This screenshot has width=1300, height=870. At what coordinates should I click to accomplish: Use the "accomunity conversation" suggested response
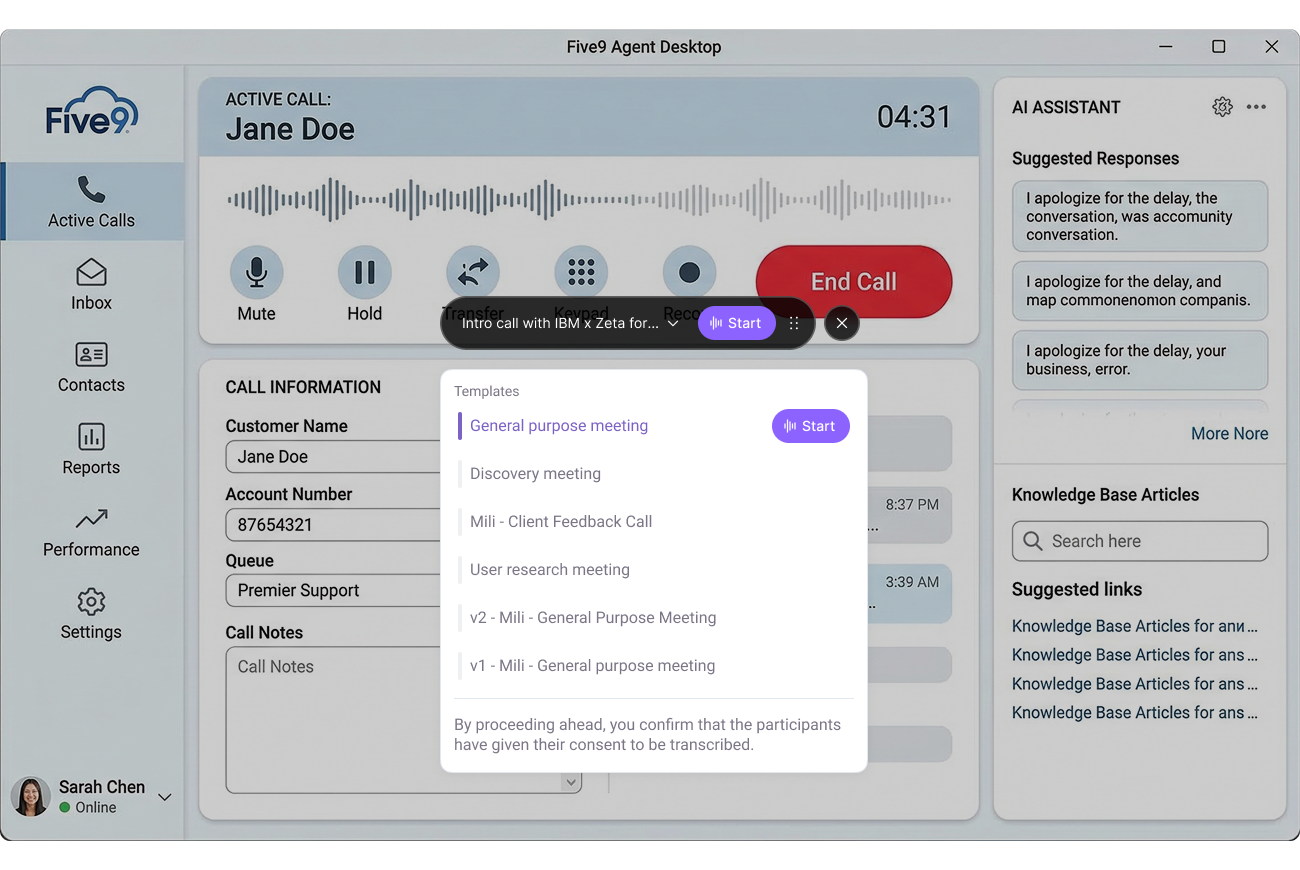1140,216
